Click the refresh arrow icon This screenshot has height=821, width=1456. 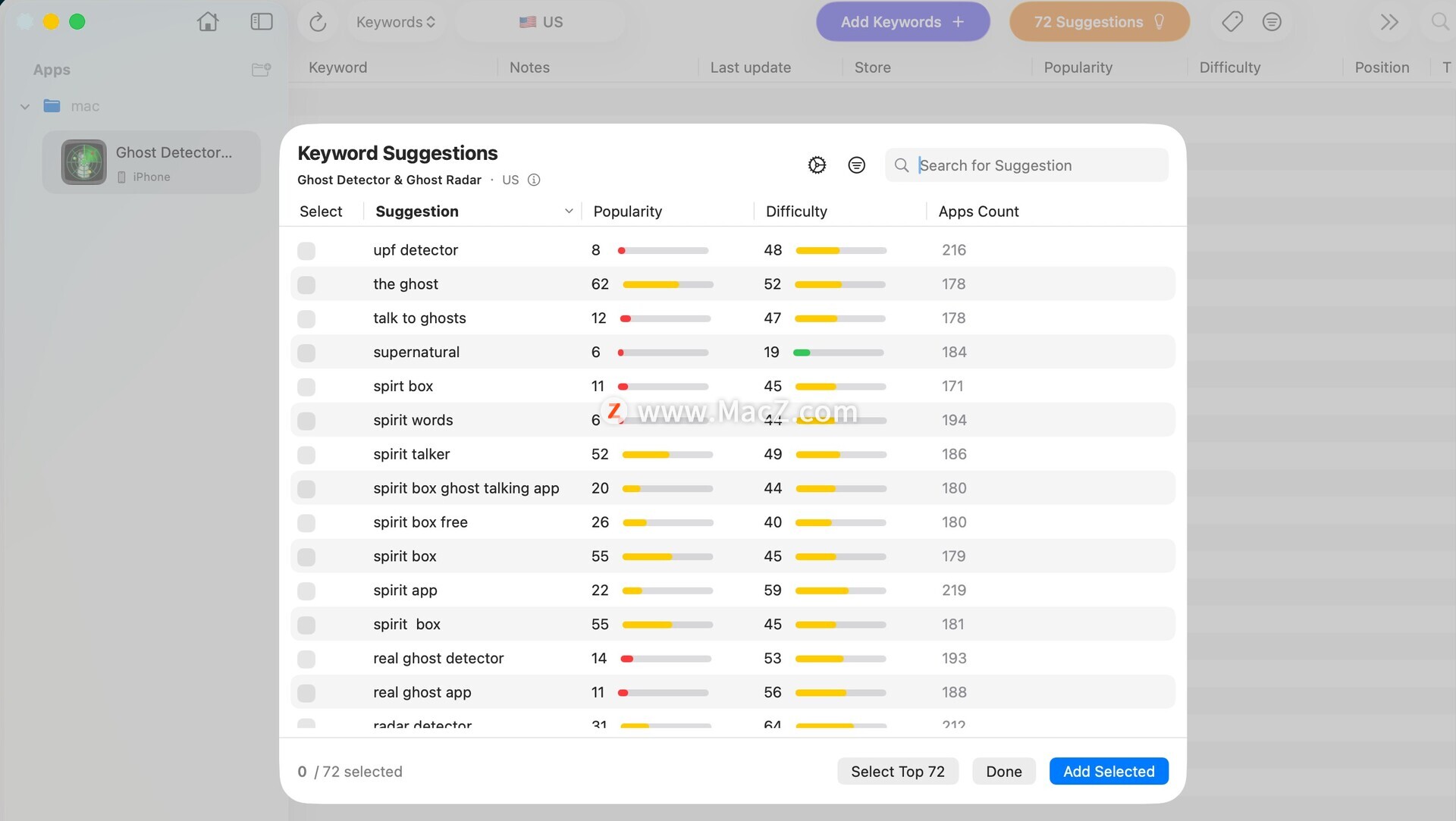pyautogui.click(x=318, y=22)
